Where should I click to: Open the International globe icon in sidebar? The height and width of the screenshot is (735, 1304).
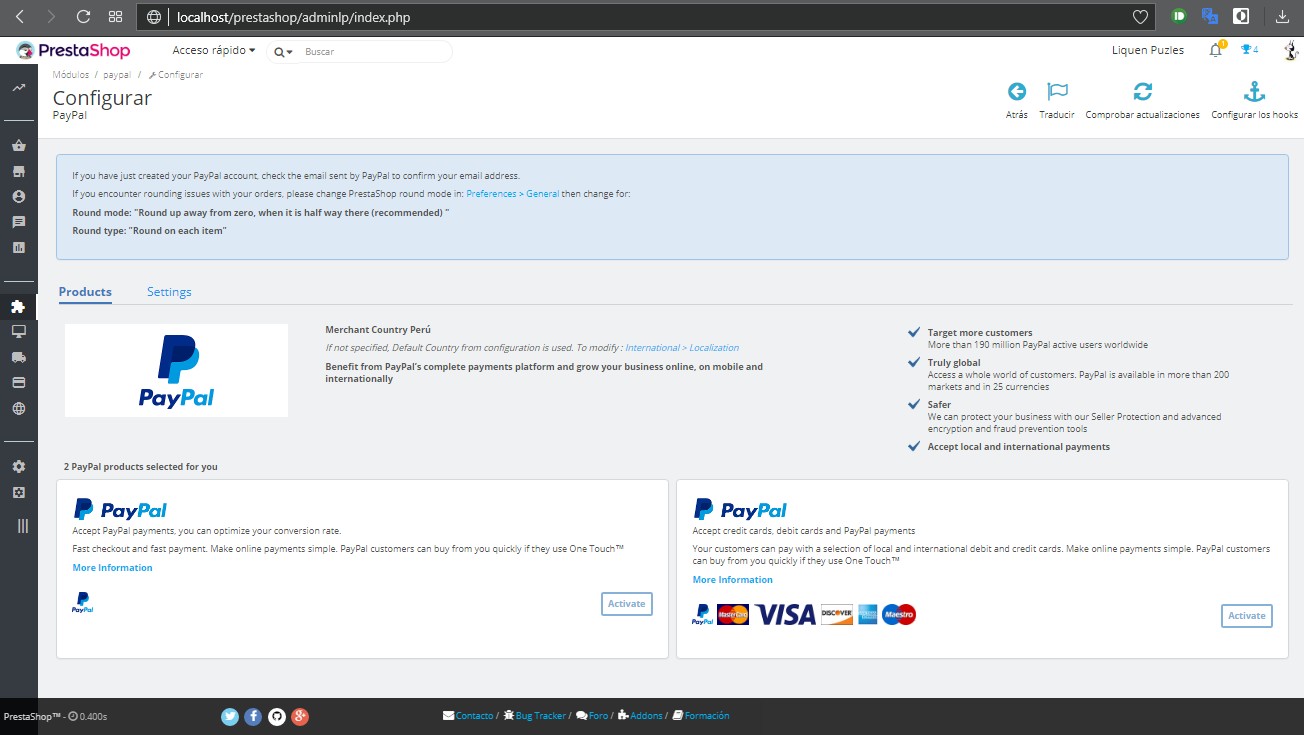click(19, 408)
